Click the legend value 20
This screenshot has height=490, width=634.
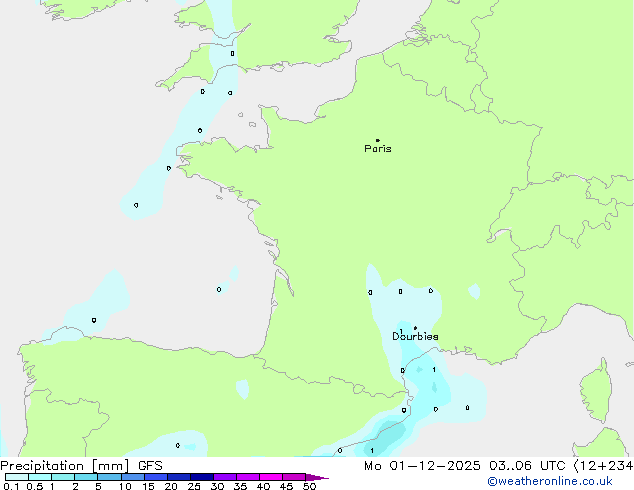coord(171,486)
